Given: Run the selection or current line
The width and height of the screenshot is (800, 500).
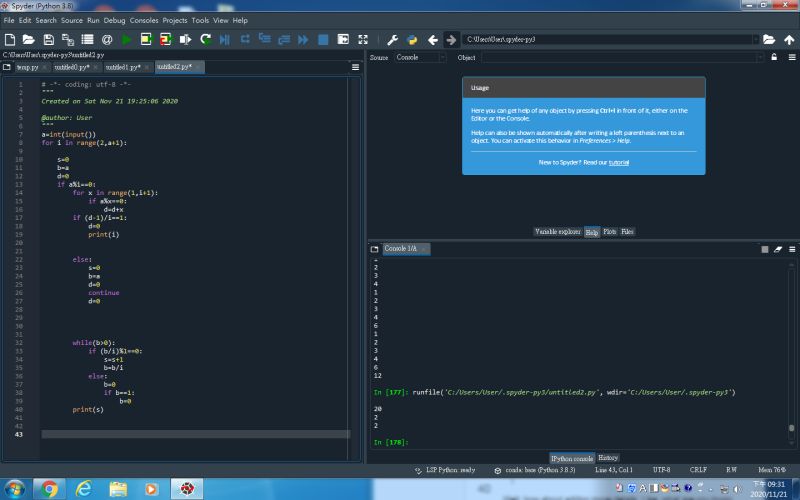Looking at the screenshot, I should [x=185, y=39].
